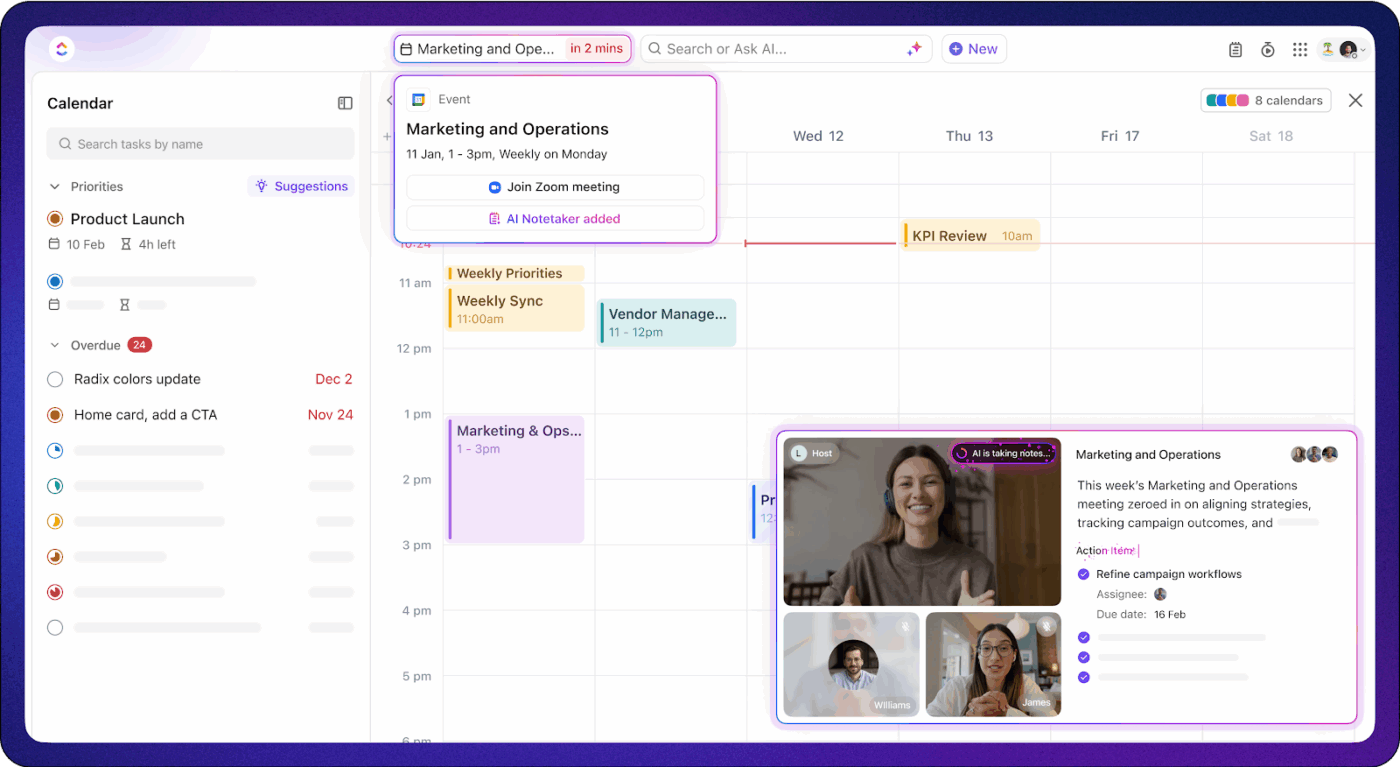Open the apps grid launcher icon
This screenshot has width=1400, height=767.
pyautogui.click(x=1299, y=48)
